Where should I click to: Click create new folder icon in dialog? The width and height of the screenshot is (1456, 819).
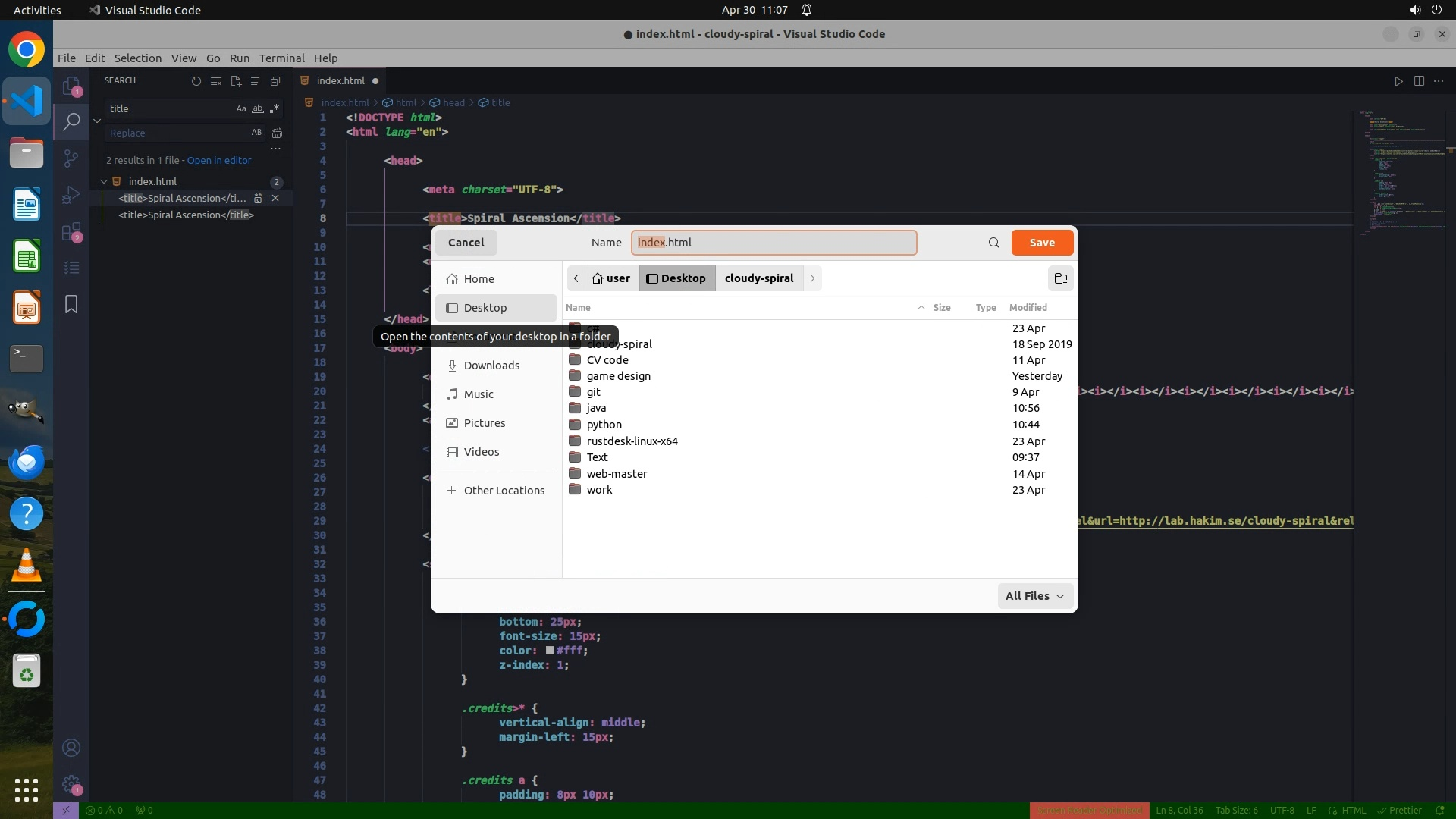1060,278
